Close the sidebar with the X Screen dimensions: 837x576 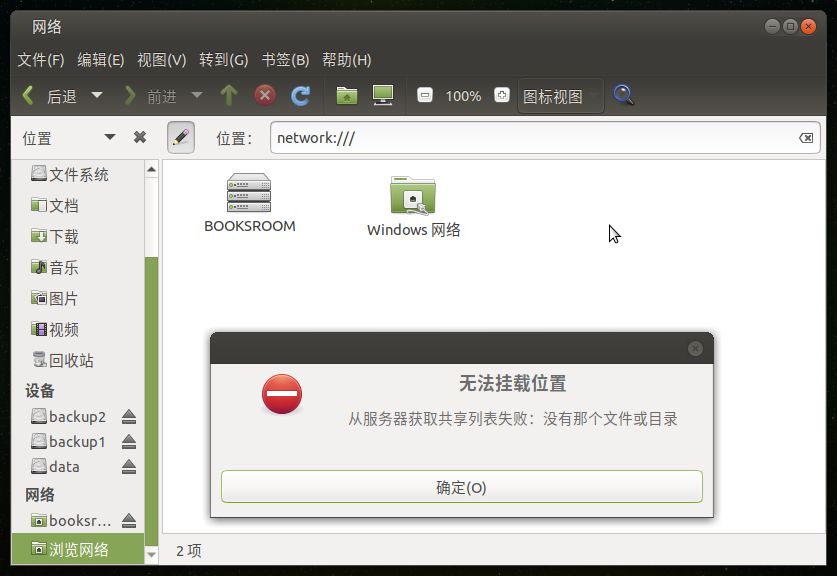click(140, 138)
